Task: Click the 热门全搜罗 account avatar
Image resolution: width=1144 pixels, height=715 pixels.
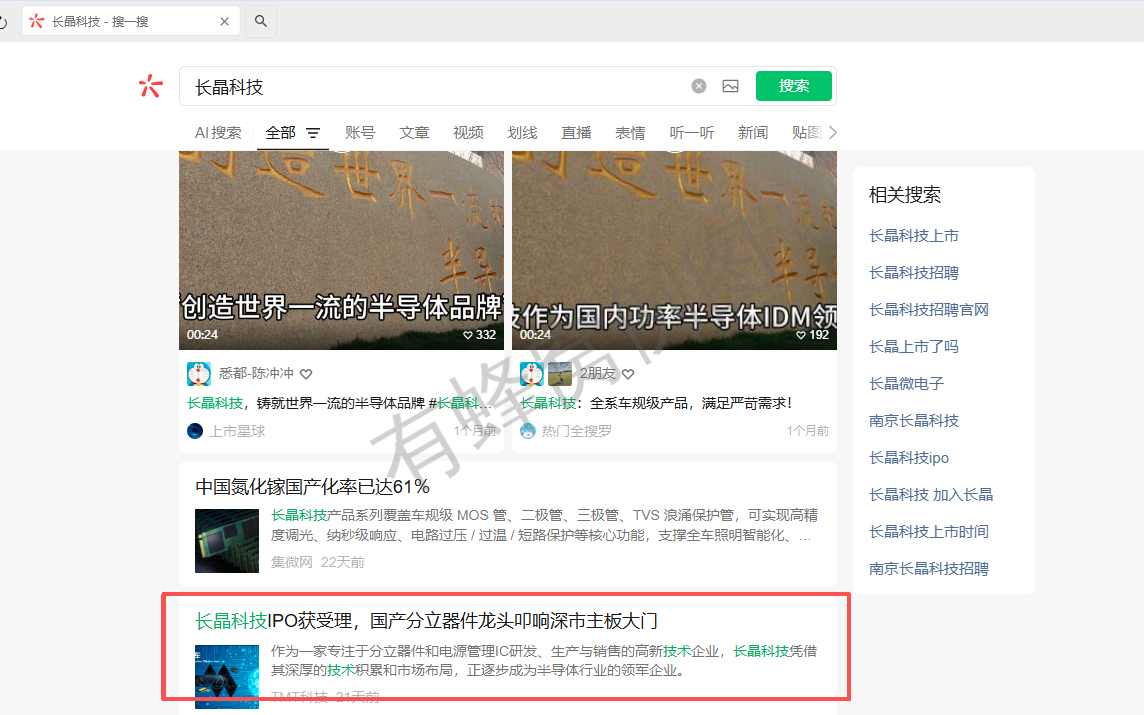Action: 528,431
